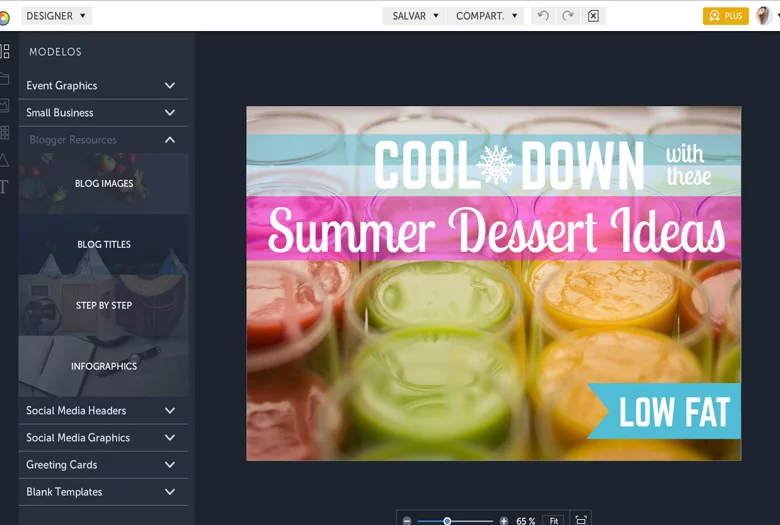Collapse the Blogger Resources category
This screenshot has height=525, width=780.
click(x=103, y=140)
